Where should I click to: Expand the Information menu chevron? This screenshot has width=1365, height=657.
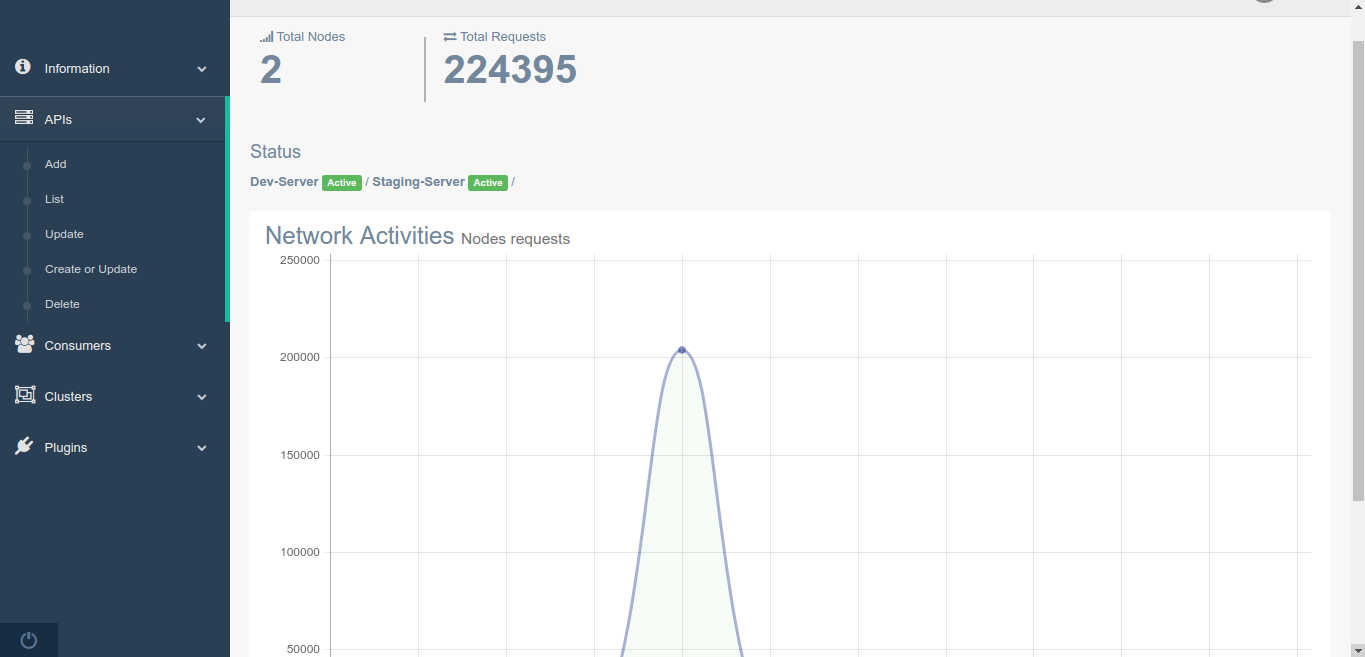202,69
